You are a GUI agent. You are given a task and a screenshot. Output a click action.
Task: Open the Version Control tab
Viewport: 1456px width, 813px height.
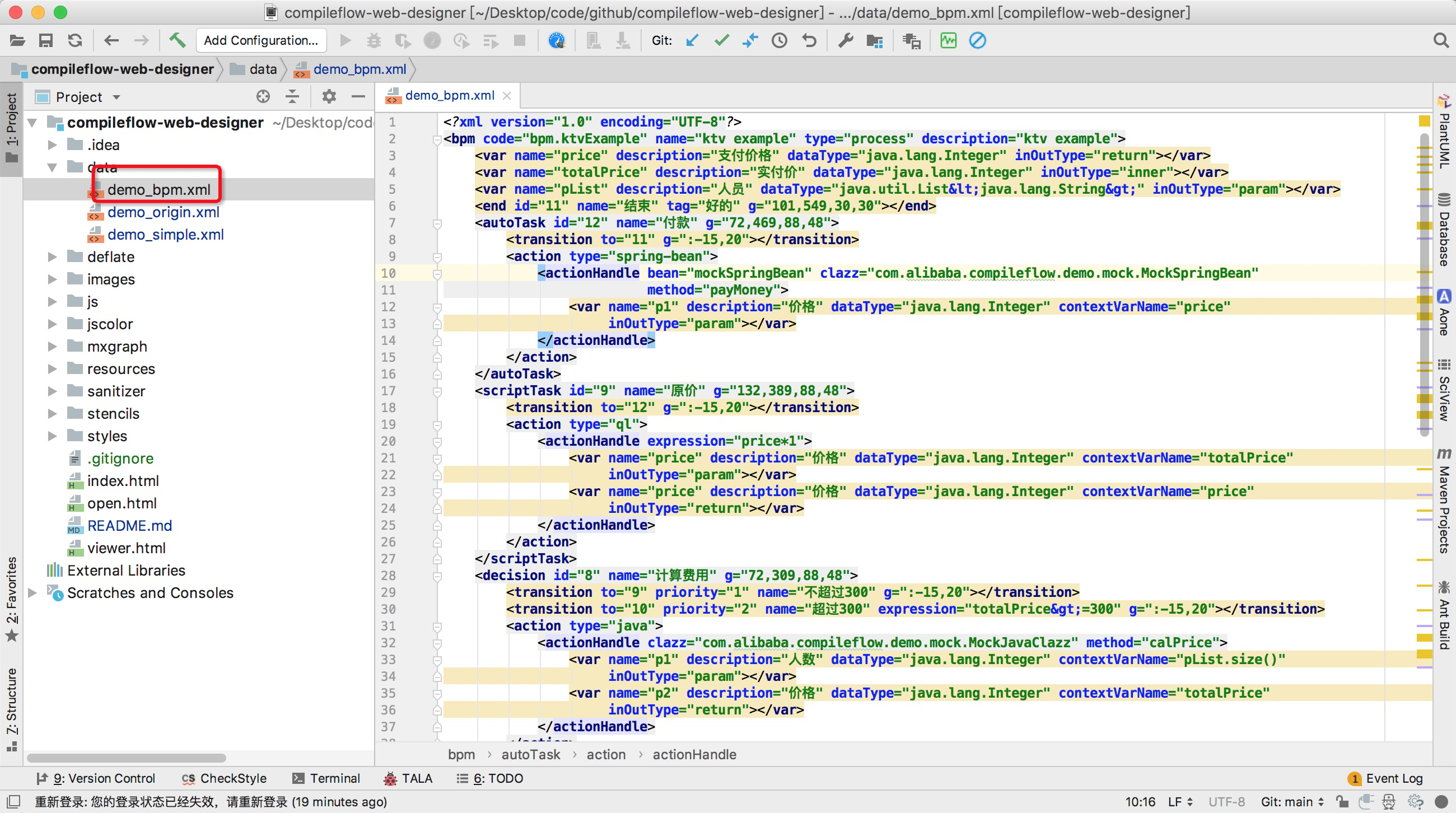[x=96, y=778]
